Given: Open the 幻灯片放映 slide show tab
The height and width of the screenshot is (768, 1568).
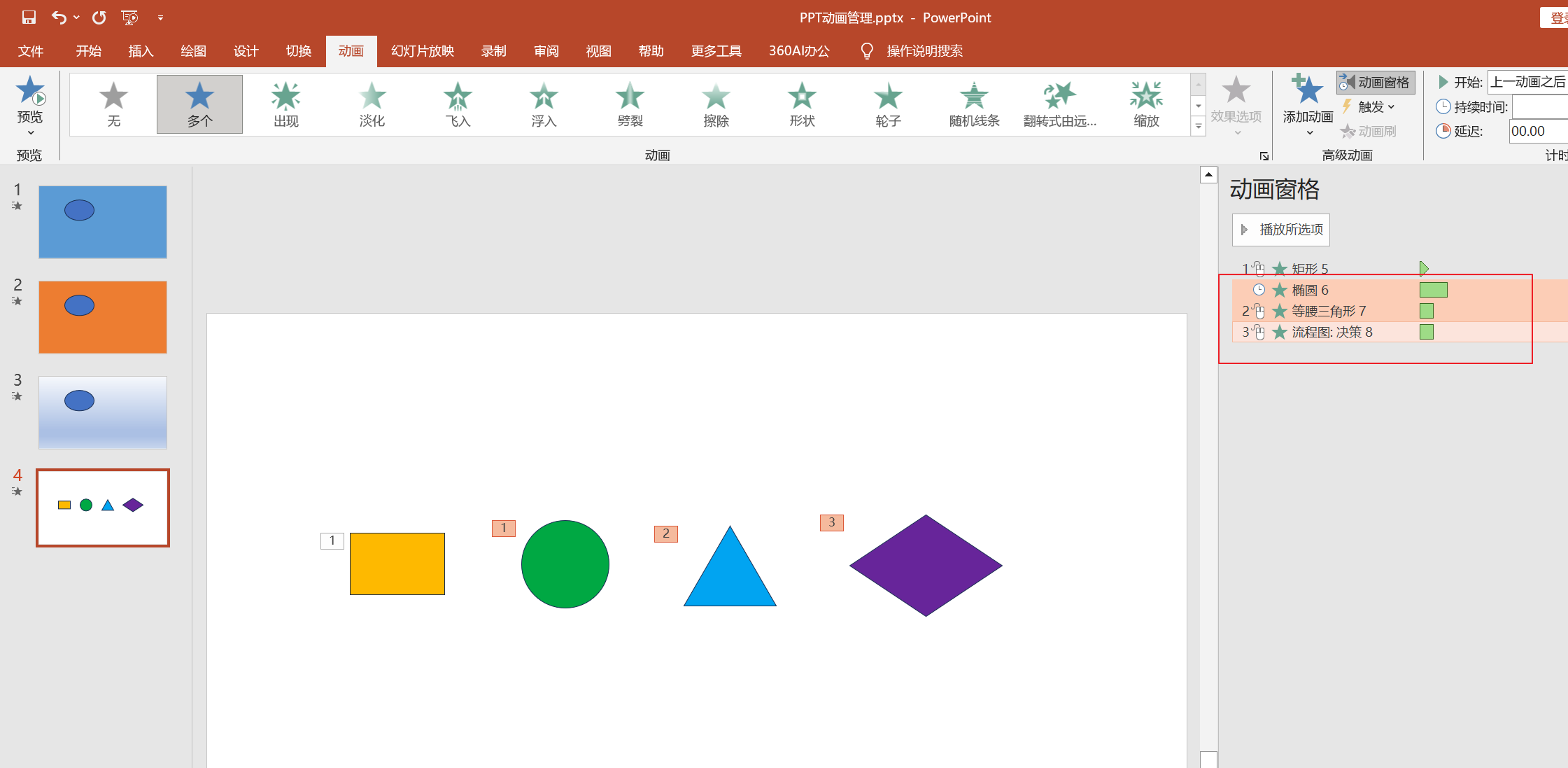Looking at the screenshot, I should pos(422,51).
